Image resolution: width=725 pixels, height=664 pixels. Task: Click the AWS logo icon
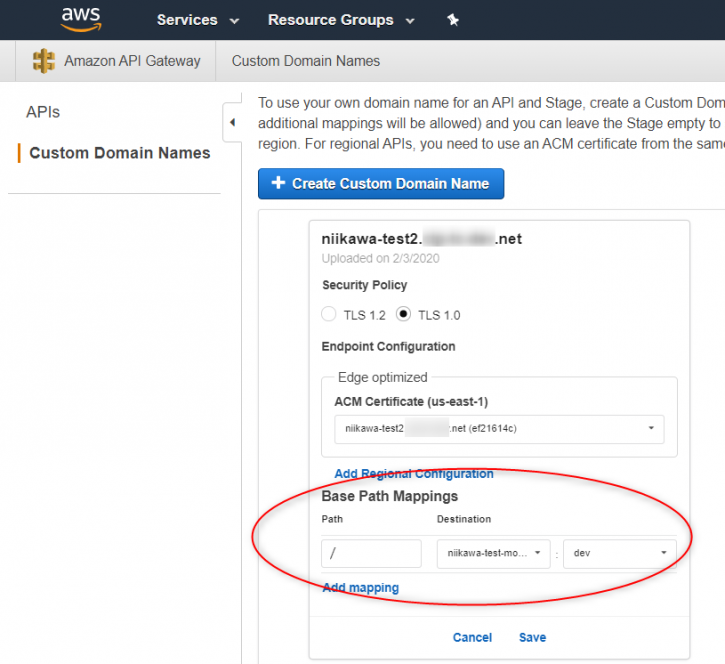81,19
